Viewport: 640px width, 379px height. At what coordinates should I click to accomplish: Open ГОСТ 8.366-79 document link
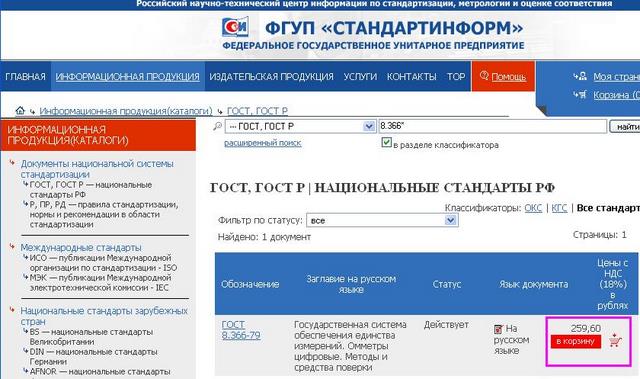click(x=241, y=330)
